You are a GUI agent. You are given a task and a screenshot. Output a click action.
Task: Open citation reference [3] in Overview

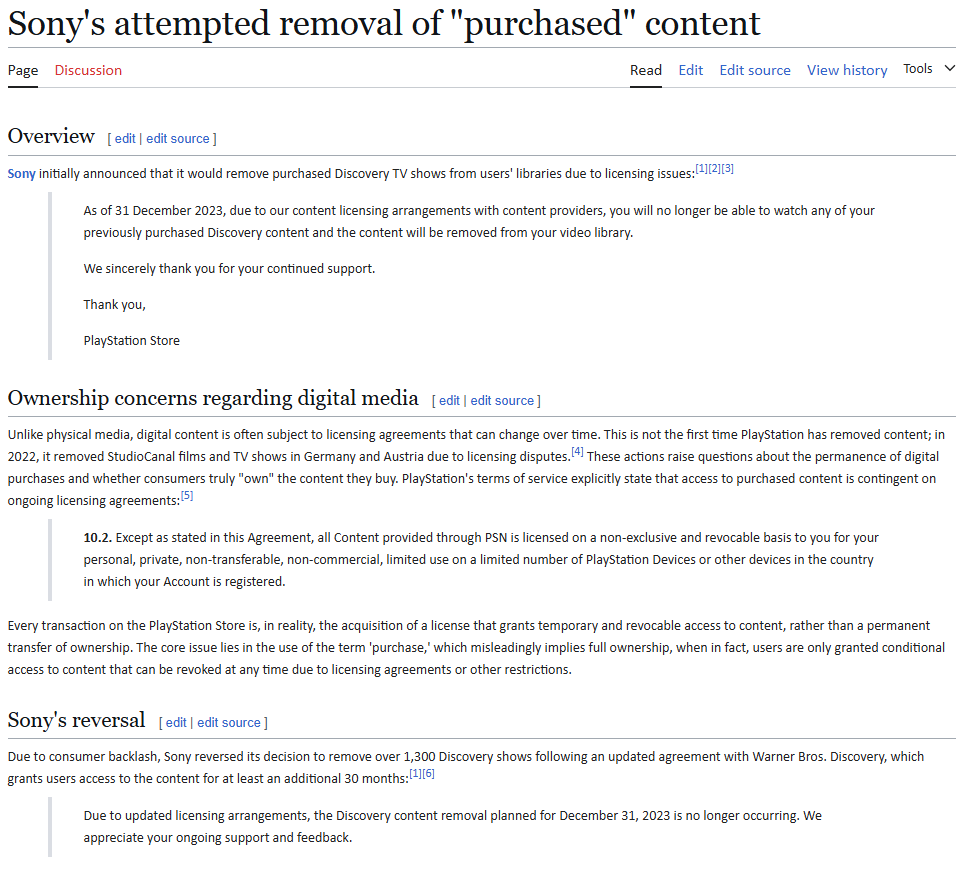click(x=727, y=169)
